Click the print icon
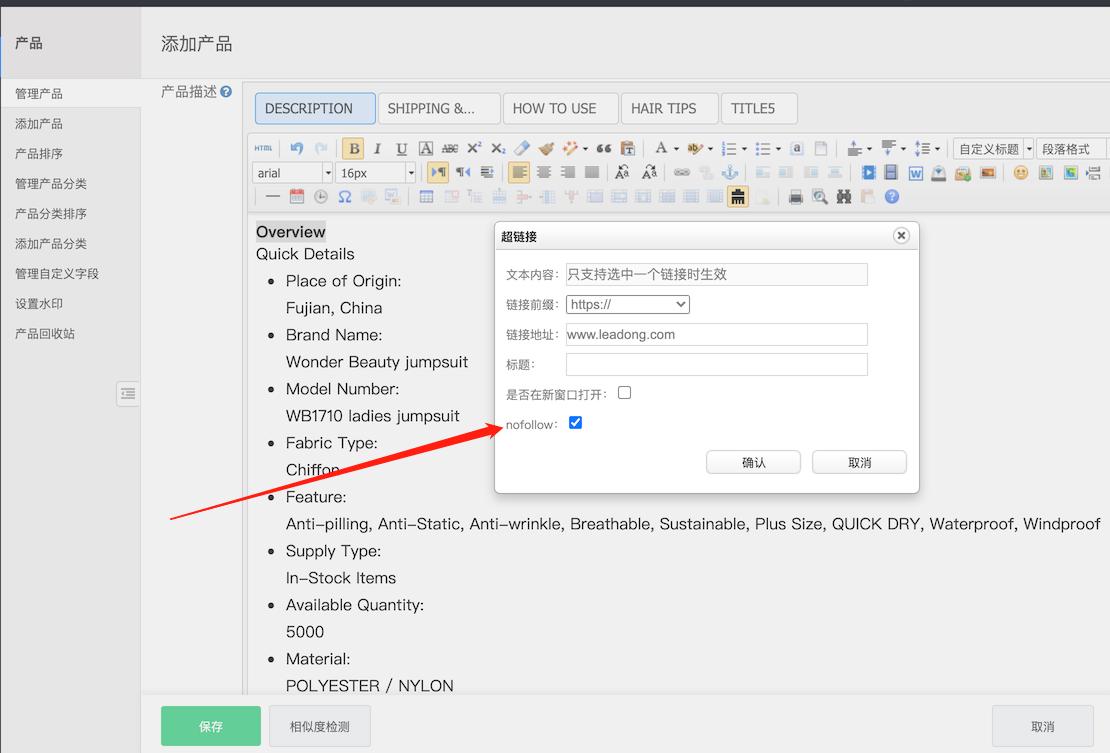Screen dimensions: 1110x753 pos(796,197)
